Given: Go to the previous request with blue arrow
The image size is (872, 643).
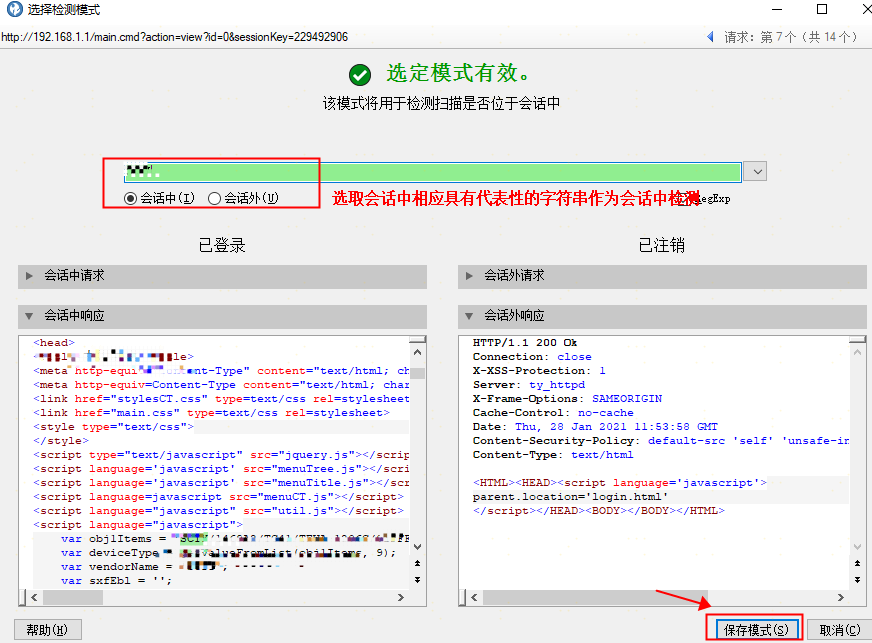Looking at the screenshot, I should coord(710,37).
